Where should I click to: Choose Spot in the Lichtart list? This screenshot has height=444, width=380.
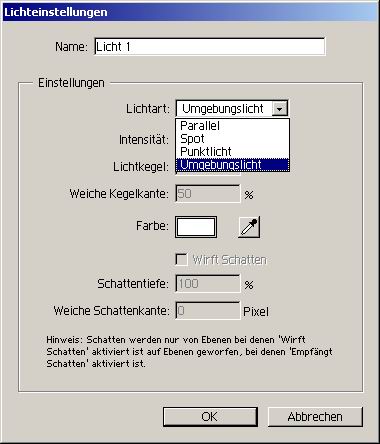coord(232,139)
